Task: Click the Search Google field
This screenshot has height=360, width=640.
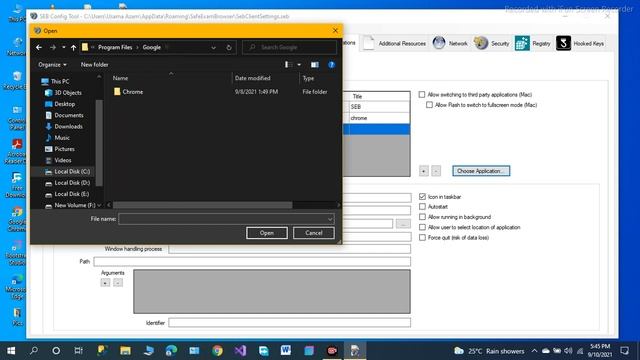Action: click(289, 47)
